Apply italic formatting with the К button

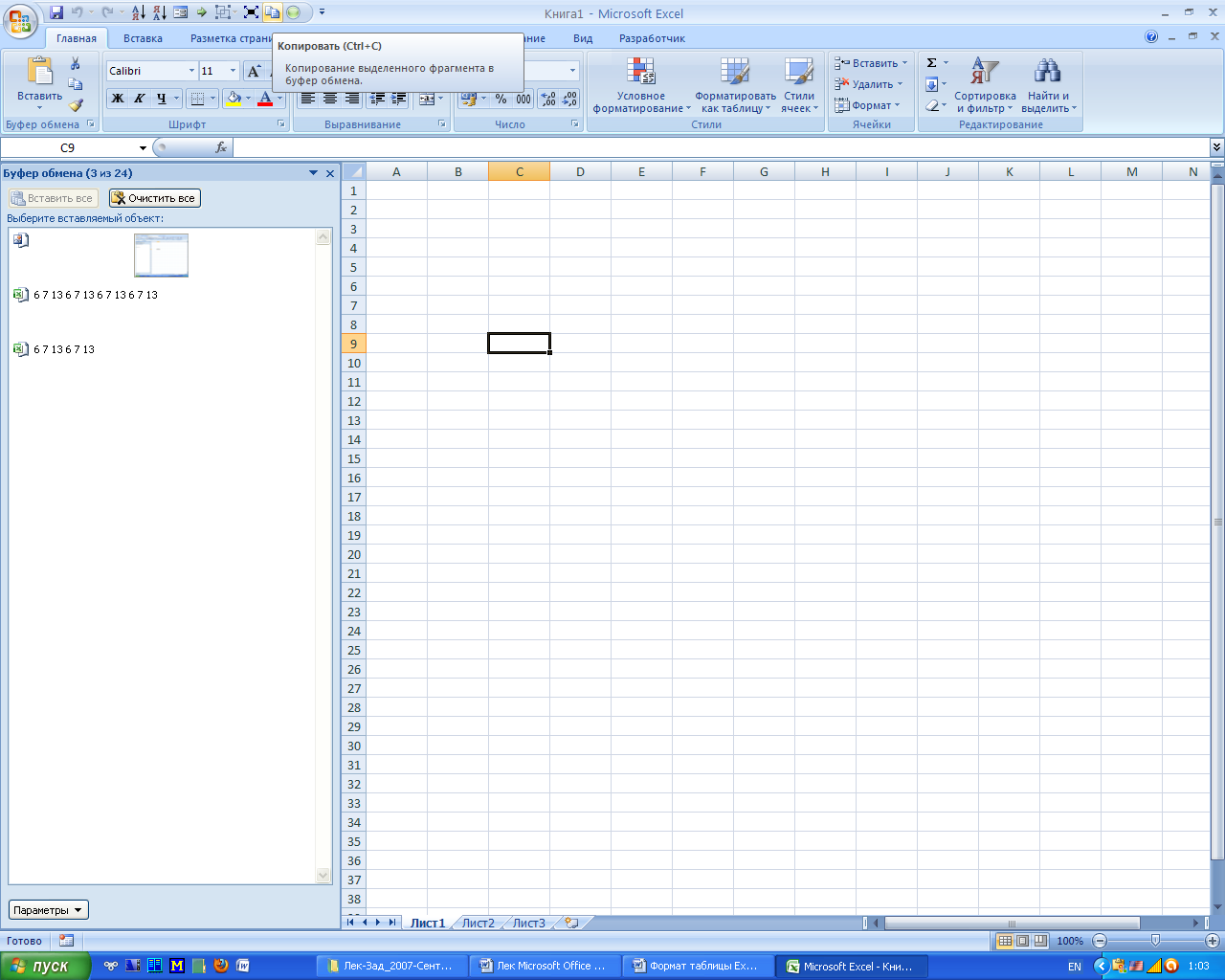click(140, 99)
